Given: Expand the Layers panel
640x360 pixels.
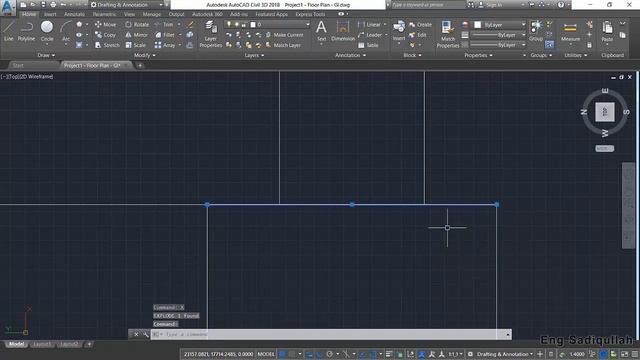Looking at the screenshot, I should (x=254, y=55).
